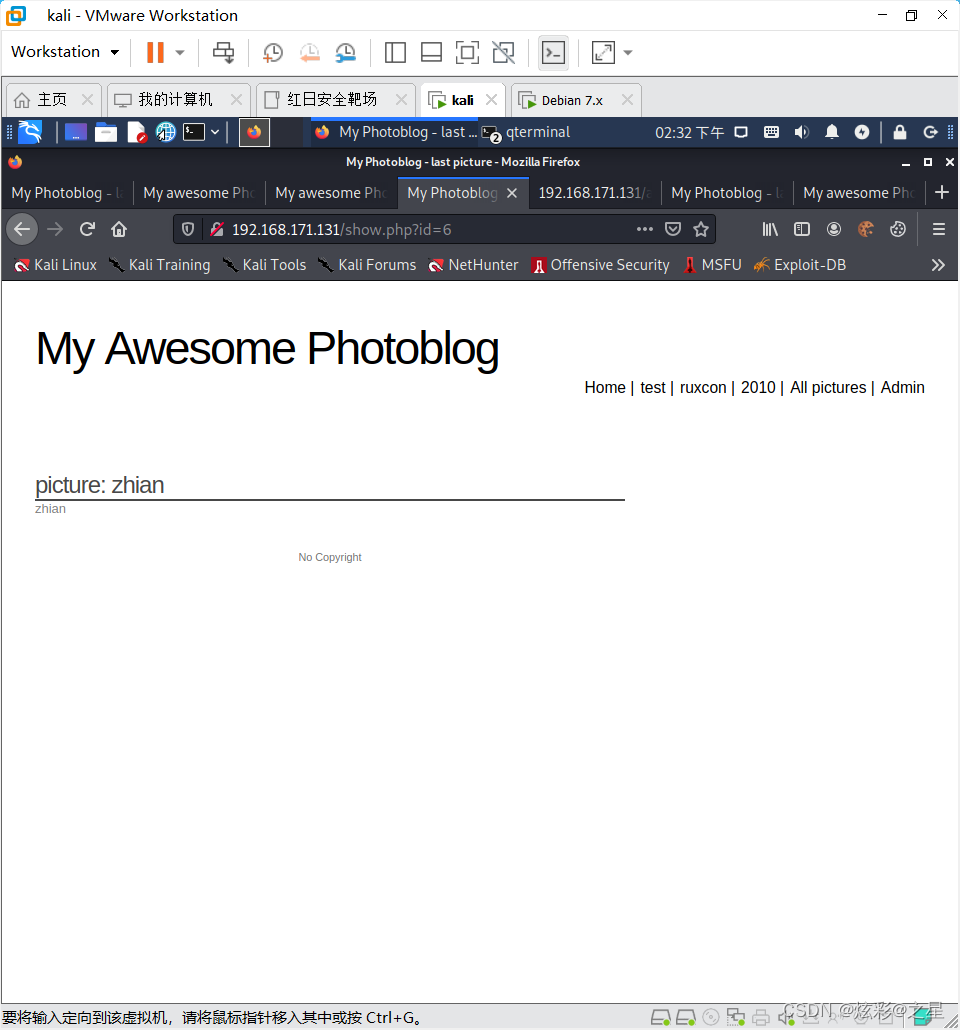Select My Photoblog taskbar window button
This screenshot has width=960, height=1030.
point(395,132)
